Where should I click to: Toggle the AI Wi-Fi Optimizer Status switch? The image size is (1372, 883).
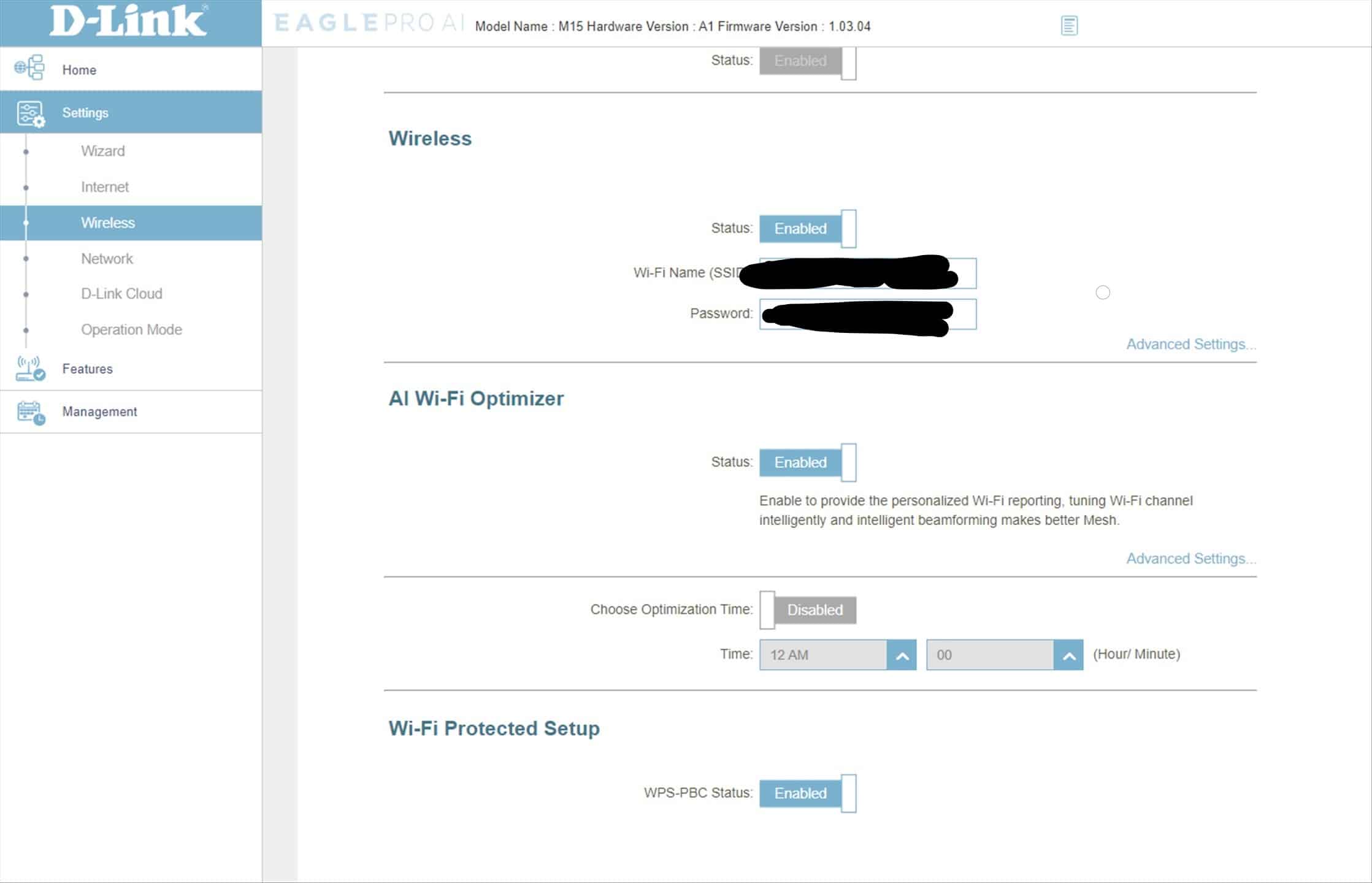808,462
